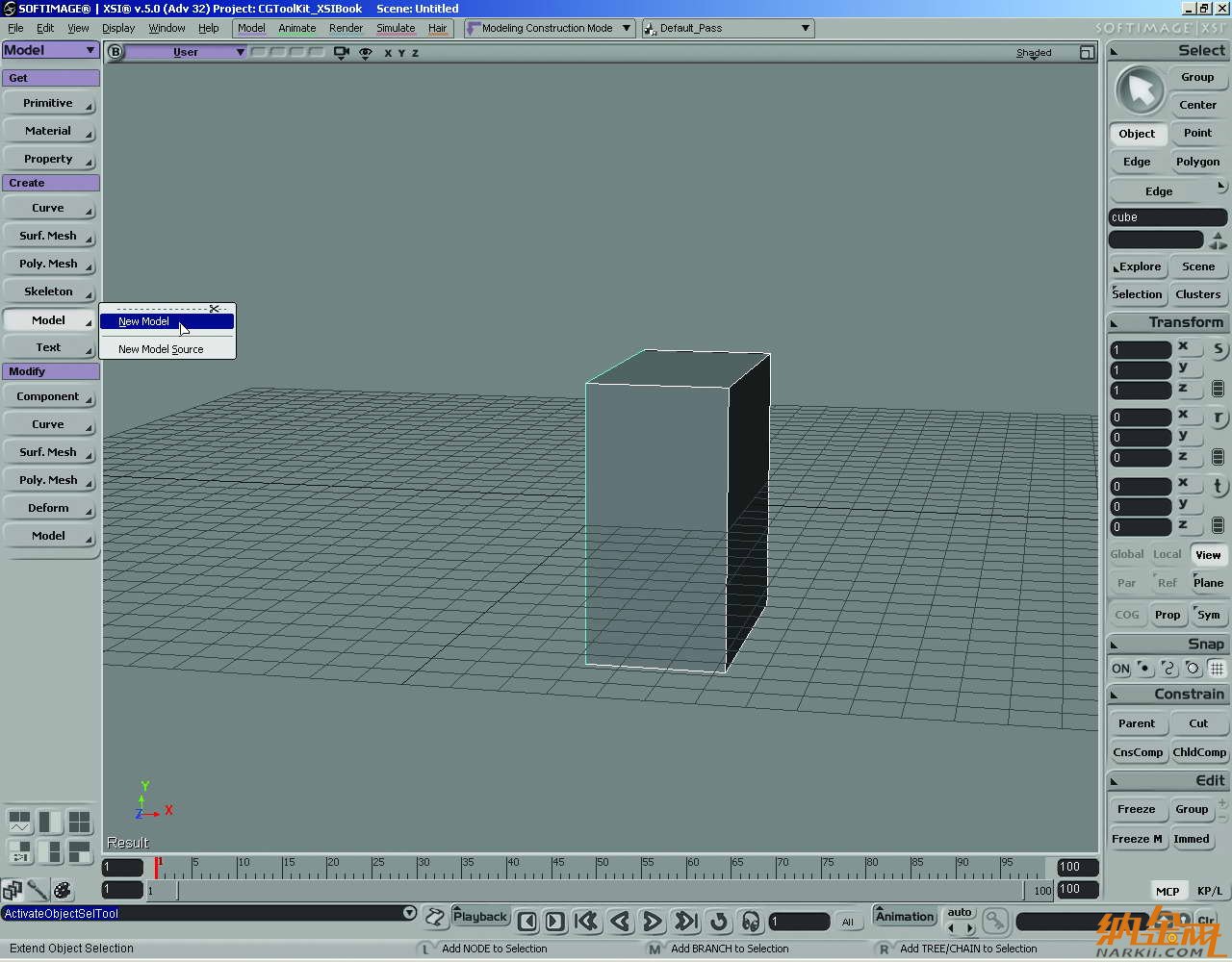Toggle snap to curves icon

(x=1168, y=669)
